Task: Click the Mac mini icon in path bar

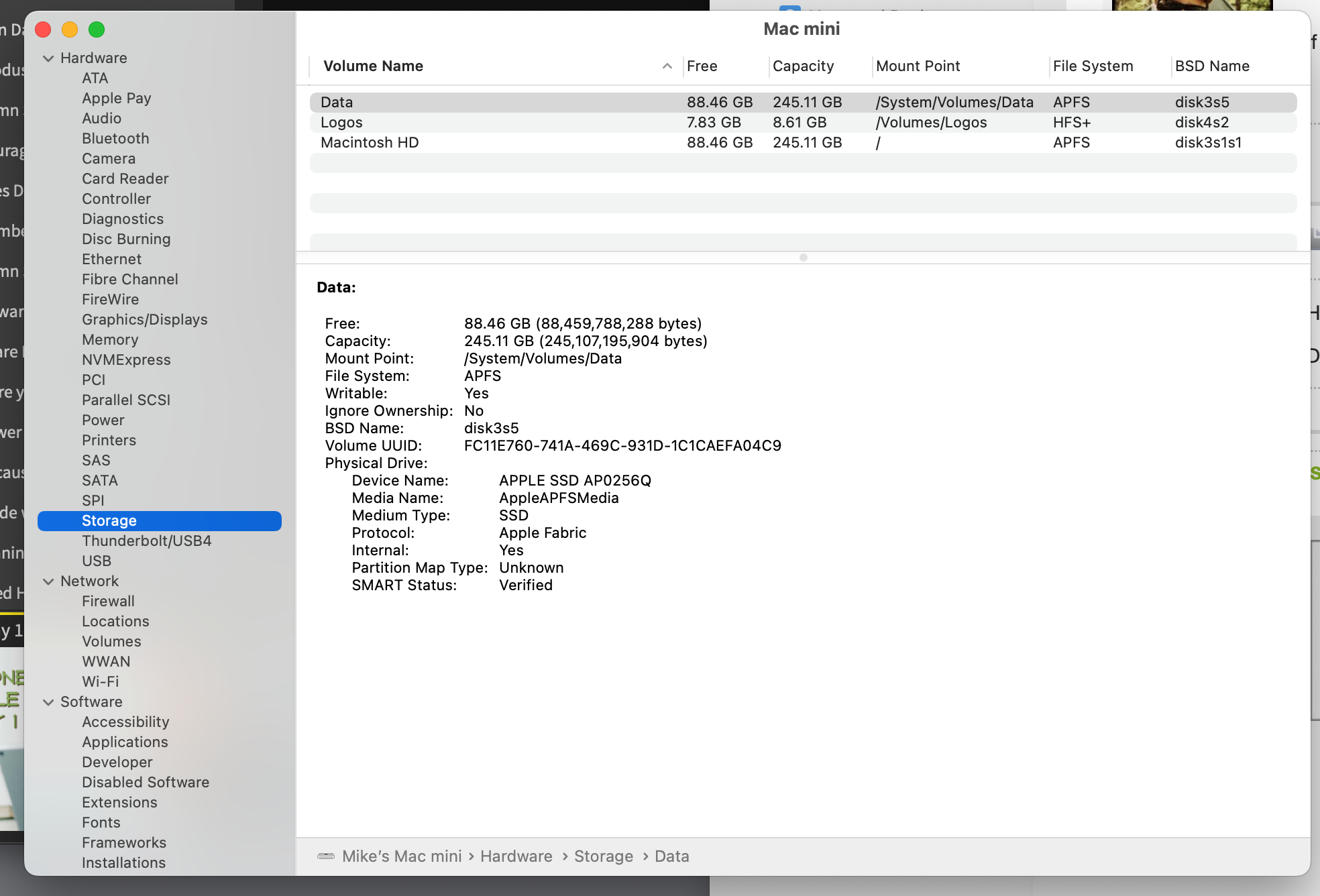Action: coord(326,856)
